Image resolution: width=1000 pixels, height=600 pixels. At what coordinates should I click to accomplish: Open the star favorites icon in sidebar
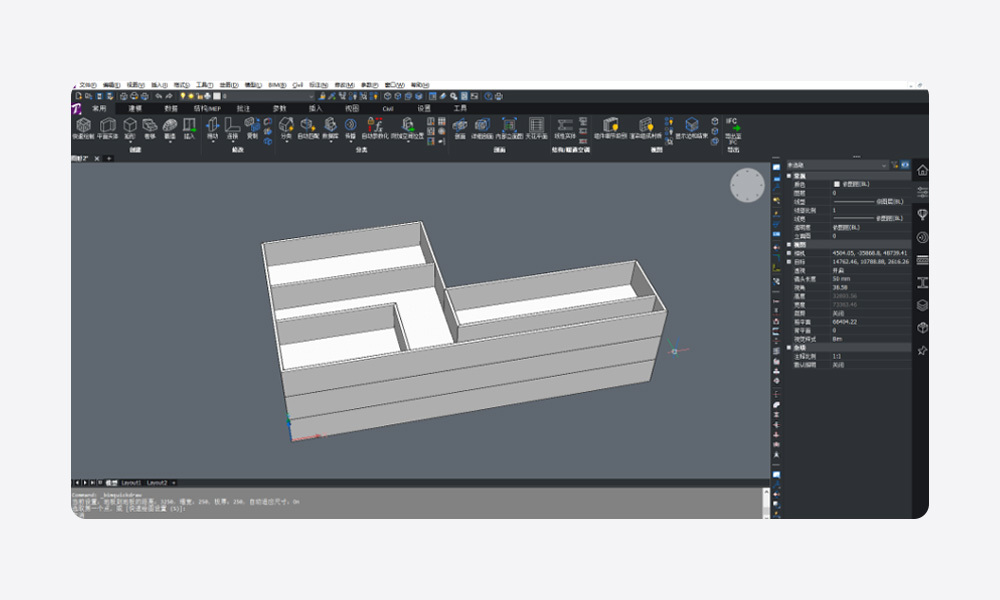coord(922,351)
